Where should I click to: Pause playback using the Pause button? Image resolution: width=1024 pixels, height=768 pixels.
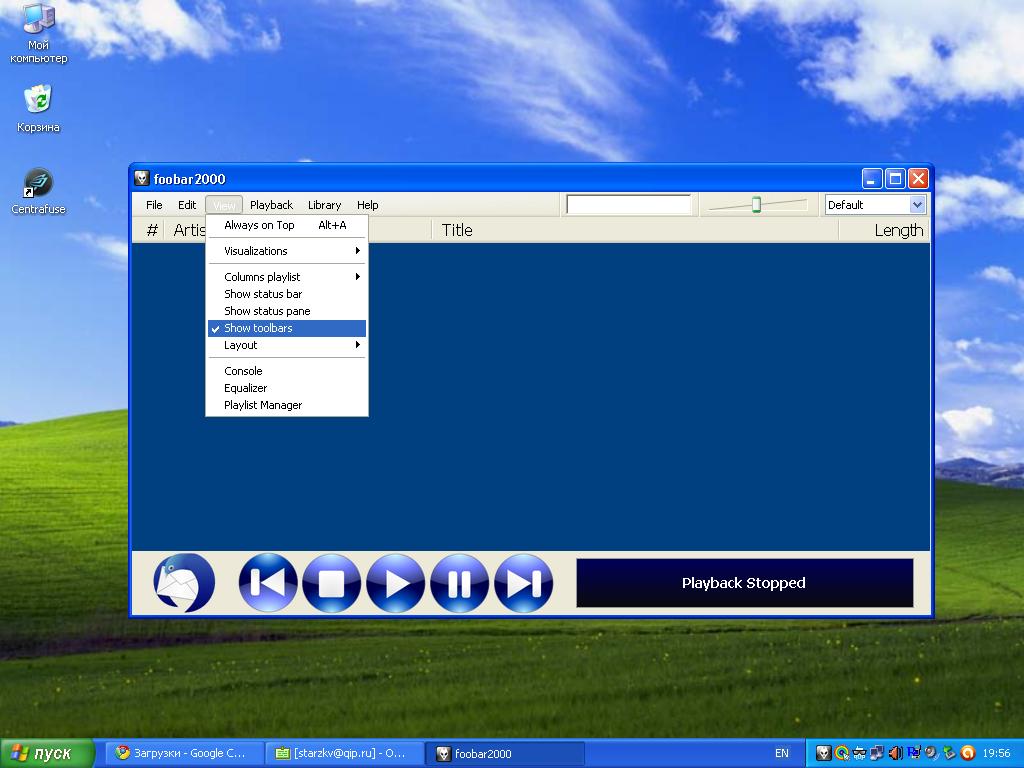tap(460, 583)
